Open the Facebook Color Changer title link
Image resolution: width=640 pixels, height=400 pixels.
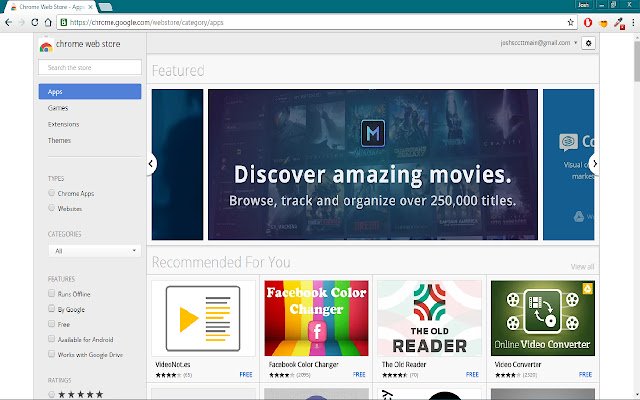point(303,364)
